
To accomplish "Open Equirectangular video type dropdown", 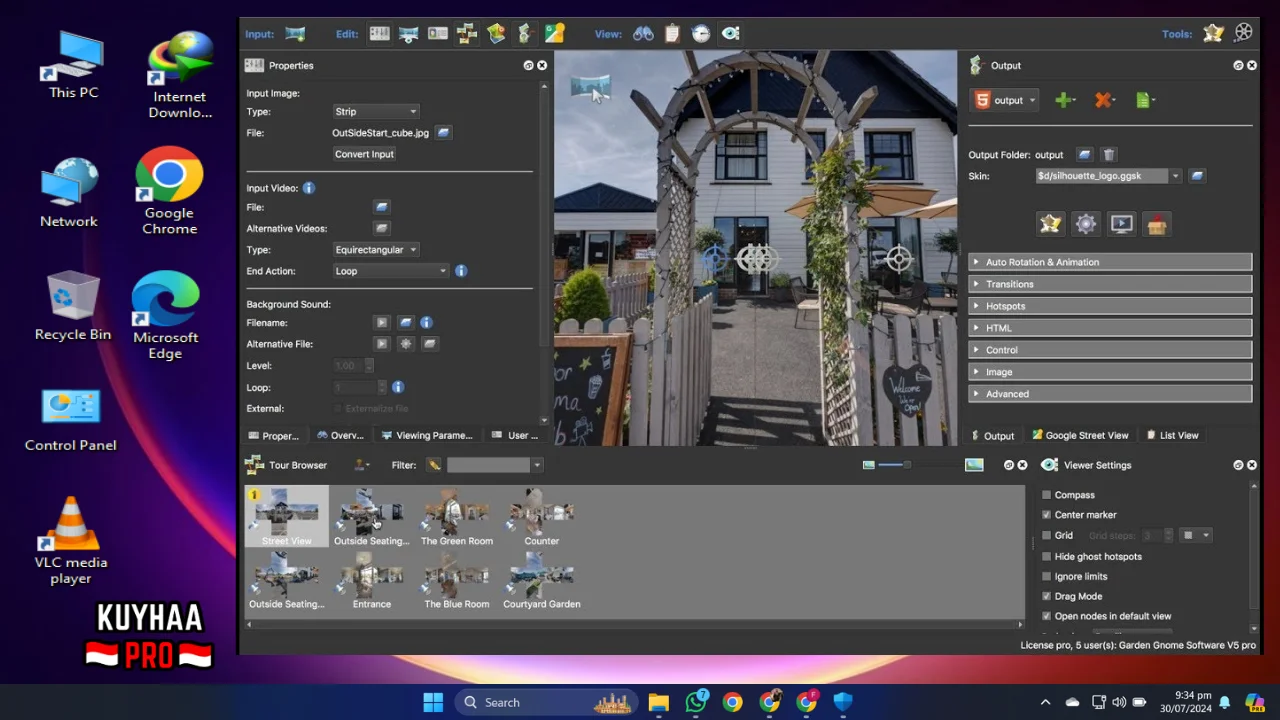I will click(376, 250).
